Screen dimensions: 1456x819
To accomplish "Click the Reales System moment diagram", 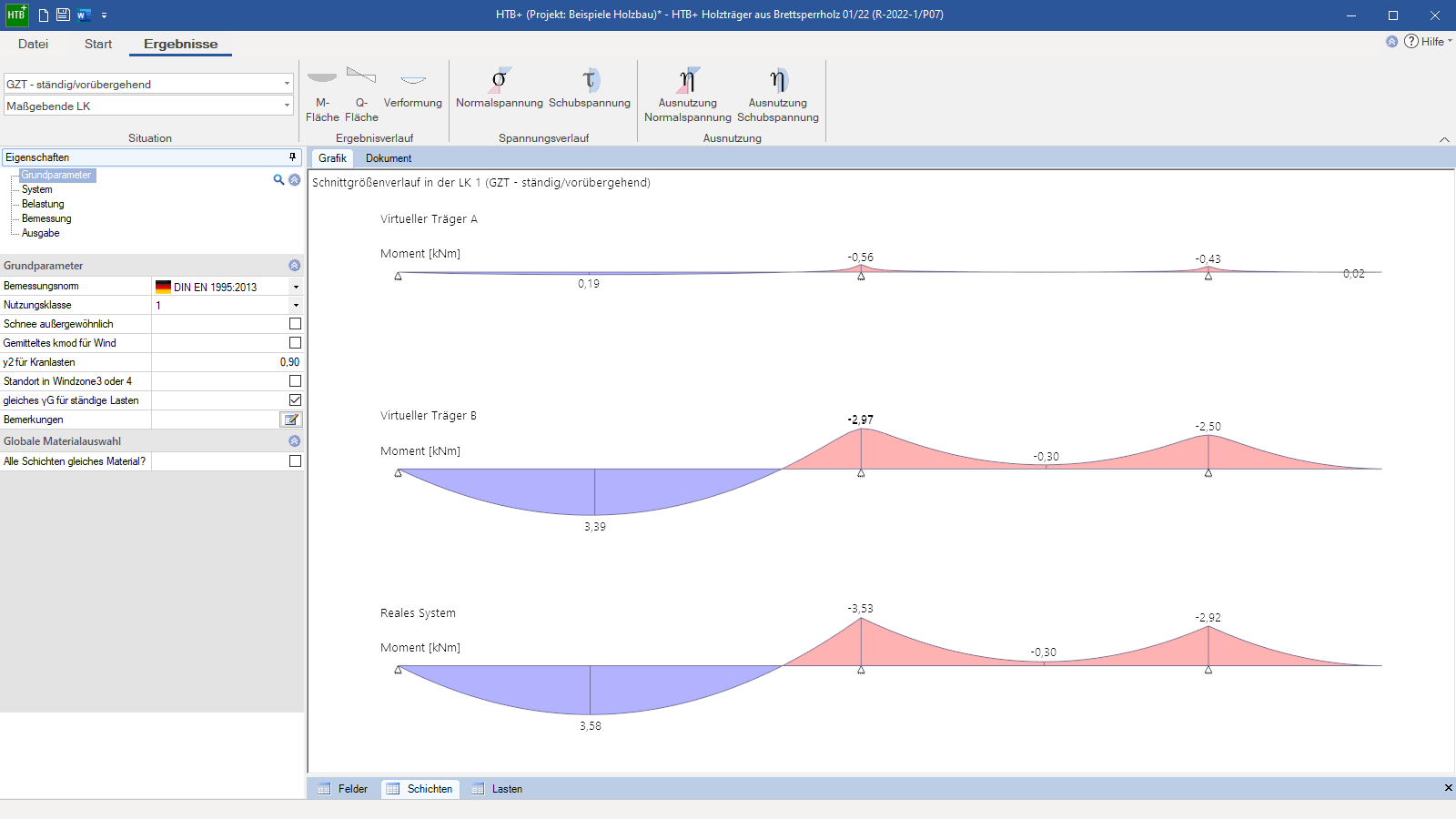I will coord(890,666).
